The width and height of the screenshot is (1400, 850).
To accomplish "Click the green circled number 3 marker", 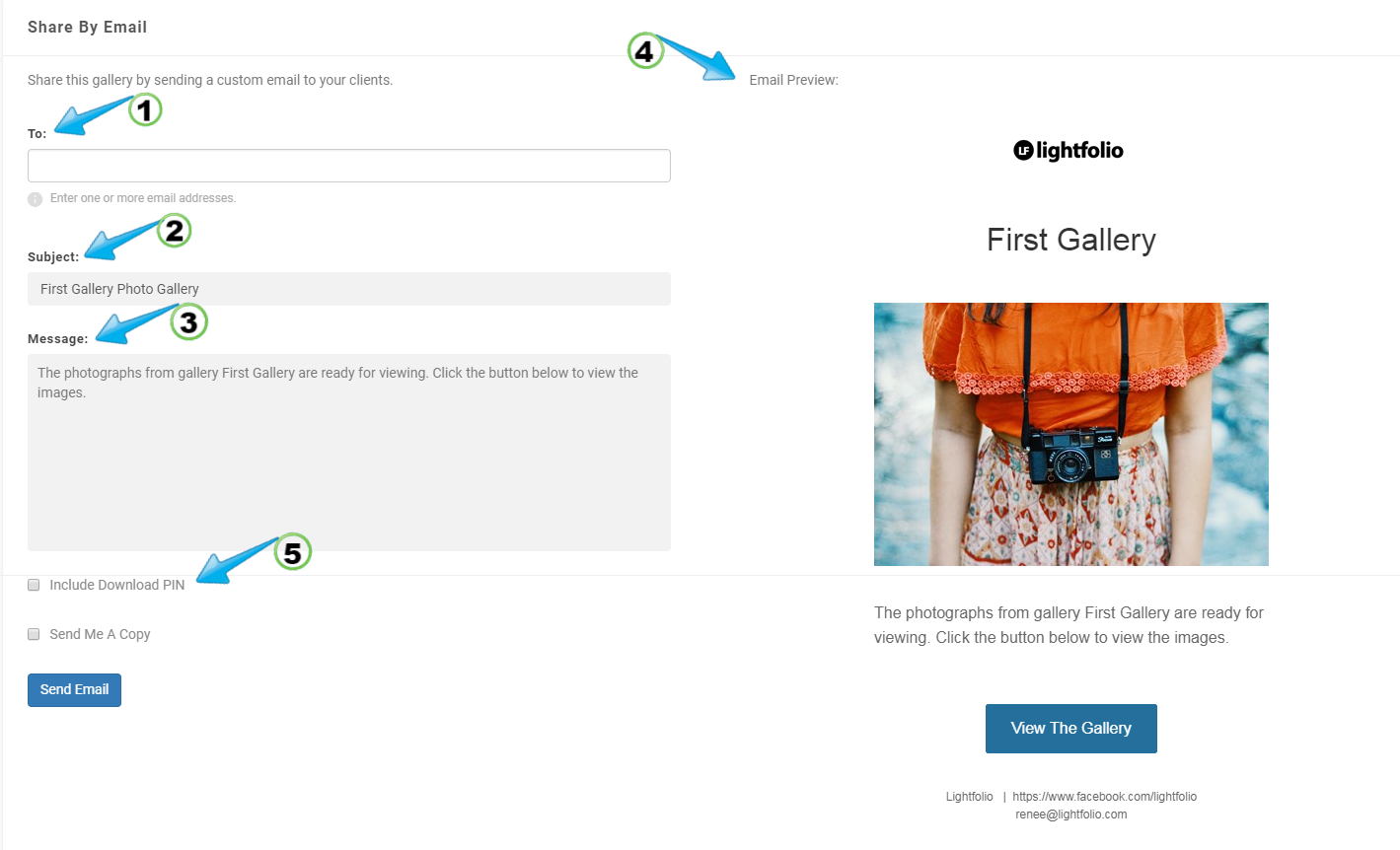I will (x=188, y=321).
